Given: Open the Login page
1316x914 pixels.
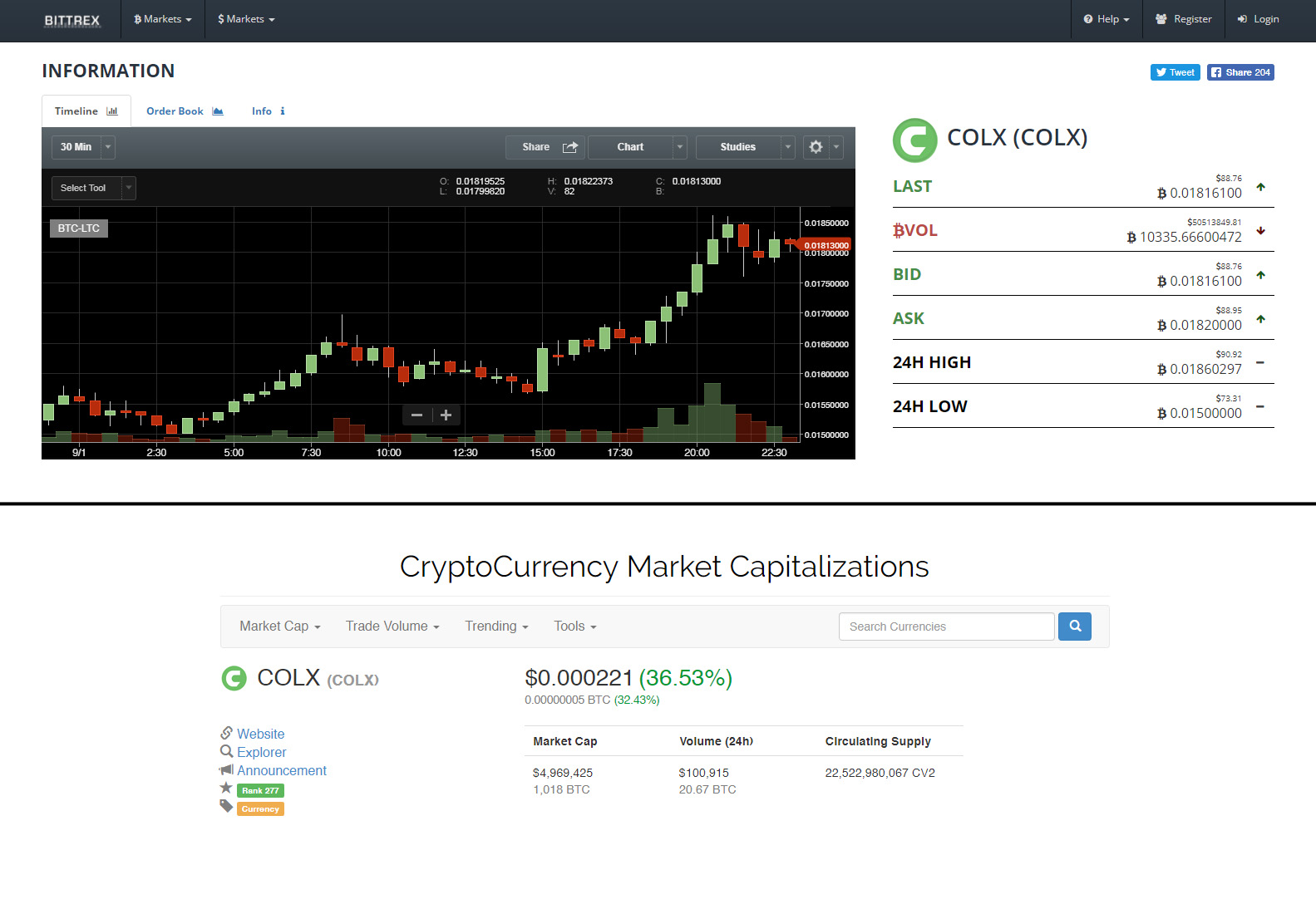Looking at the screenshot, I should pyautogui.click(x=1258, y=19).
